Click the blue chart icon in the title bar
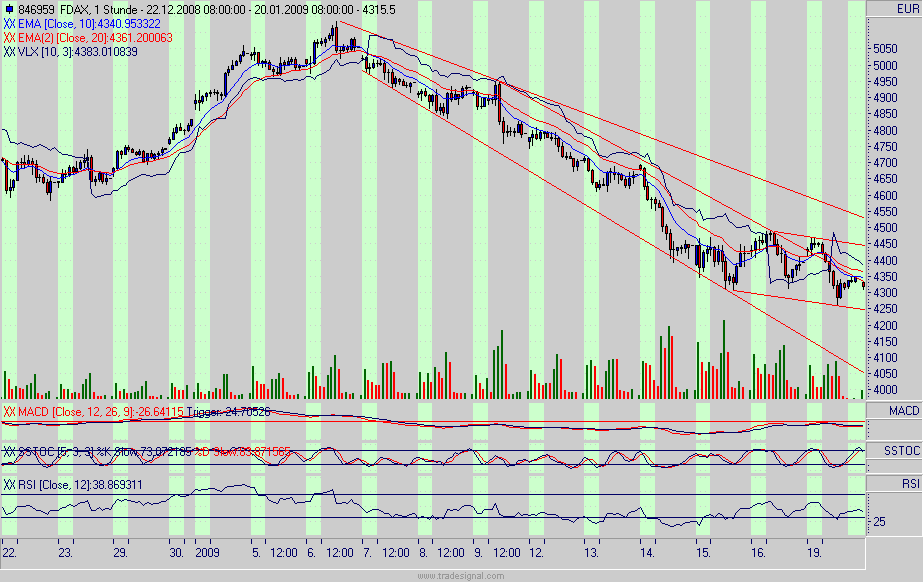Screen dimensions: 923x582 tap(11, 7)
